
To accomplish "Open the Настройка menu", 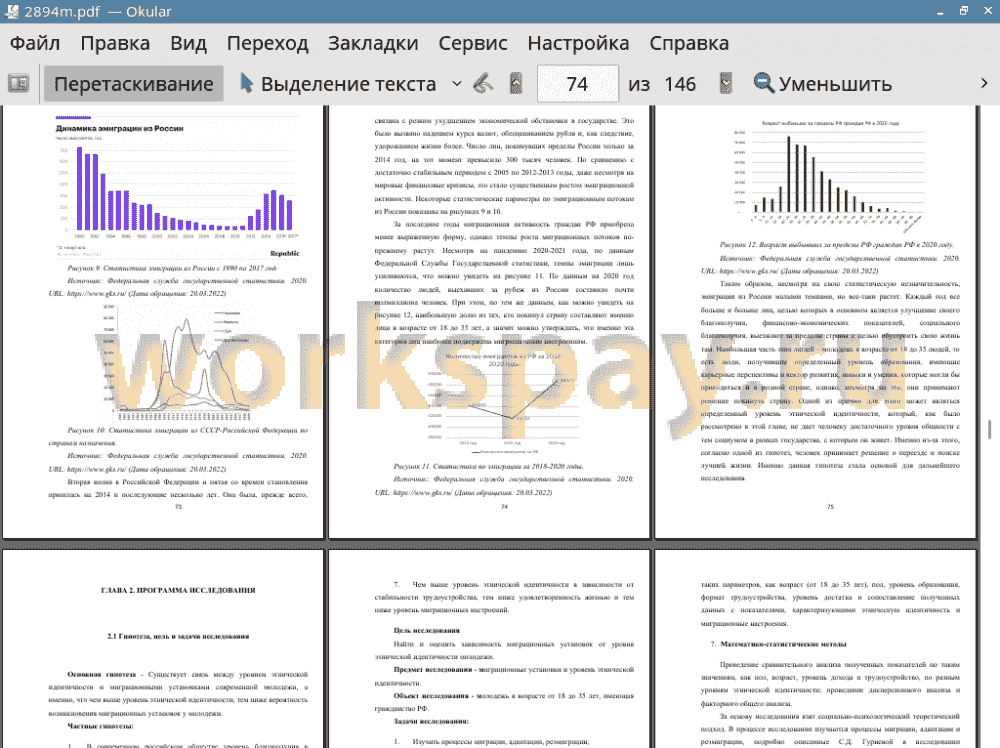I will (578, 43).
